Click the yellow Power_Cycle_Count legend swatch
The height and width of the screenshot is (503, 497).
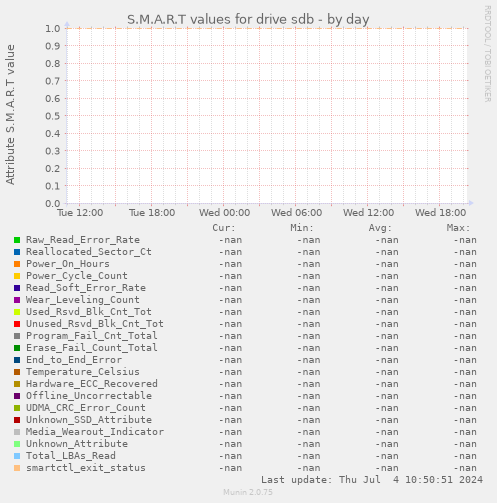(x=17, y=276)
